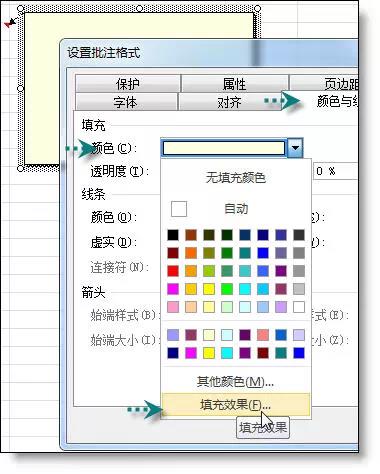Choose 自动 automatic color option

click(x=236, y=209)
